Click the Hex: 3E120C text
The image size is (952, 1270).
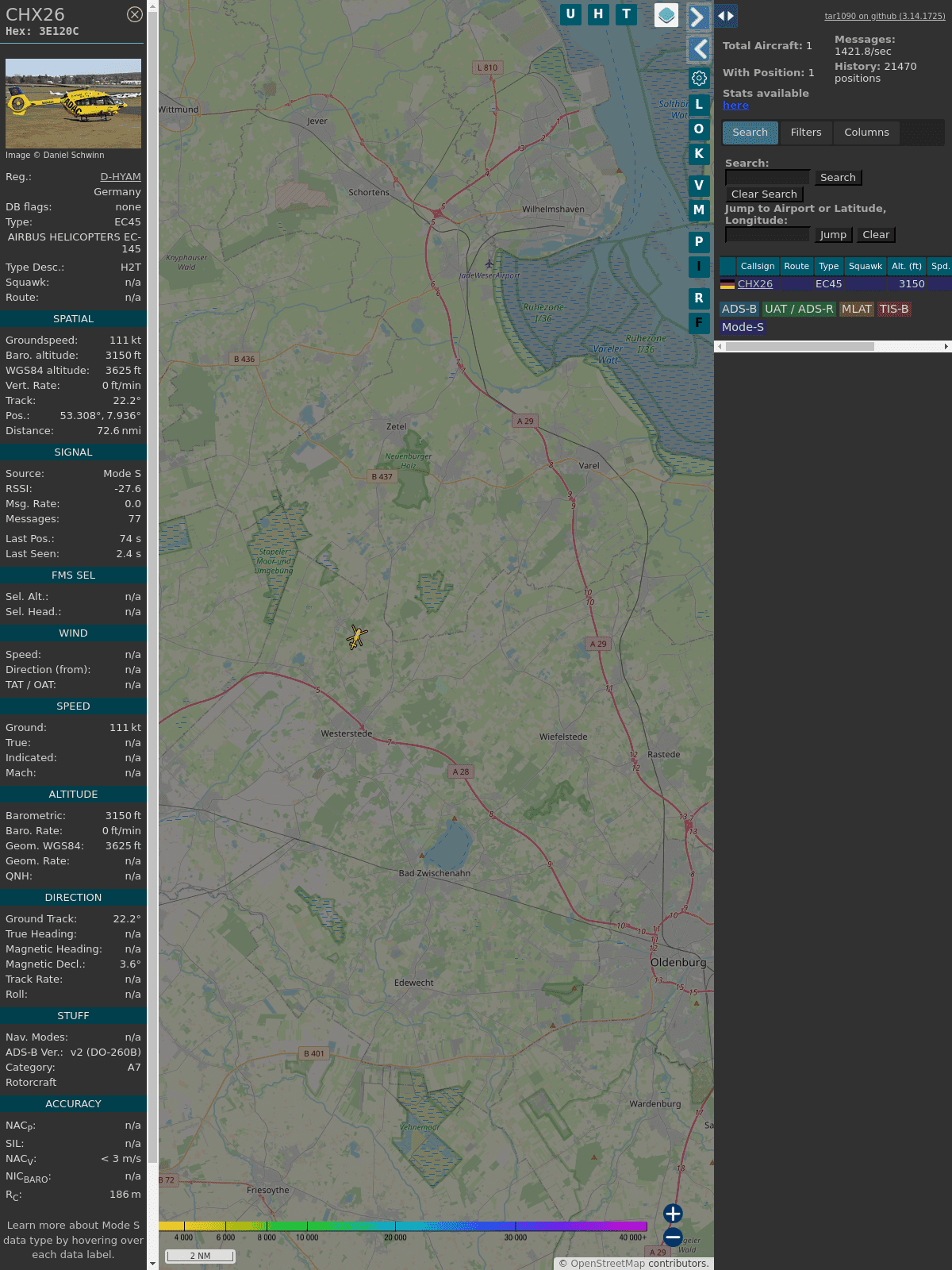[42, 31]
